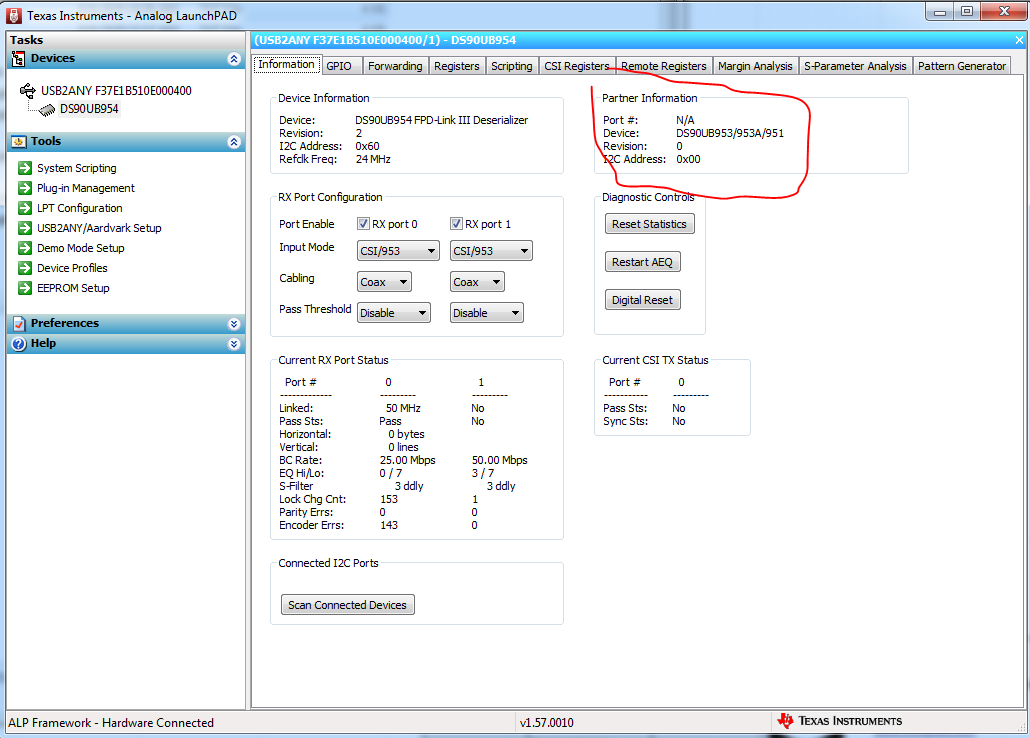Switch to the Margin Analysis tab
The height and width of the screenshot is (738, 1030).
point(755,66)
